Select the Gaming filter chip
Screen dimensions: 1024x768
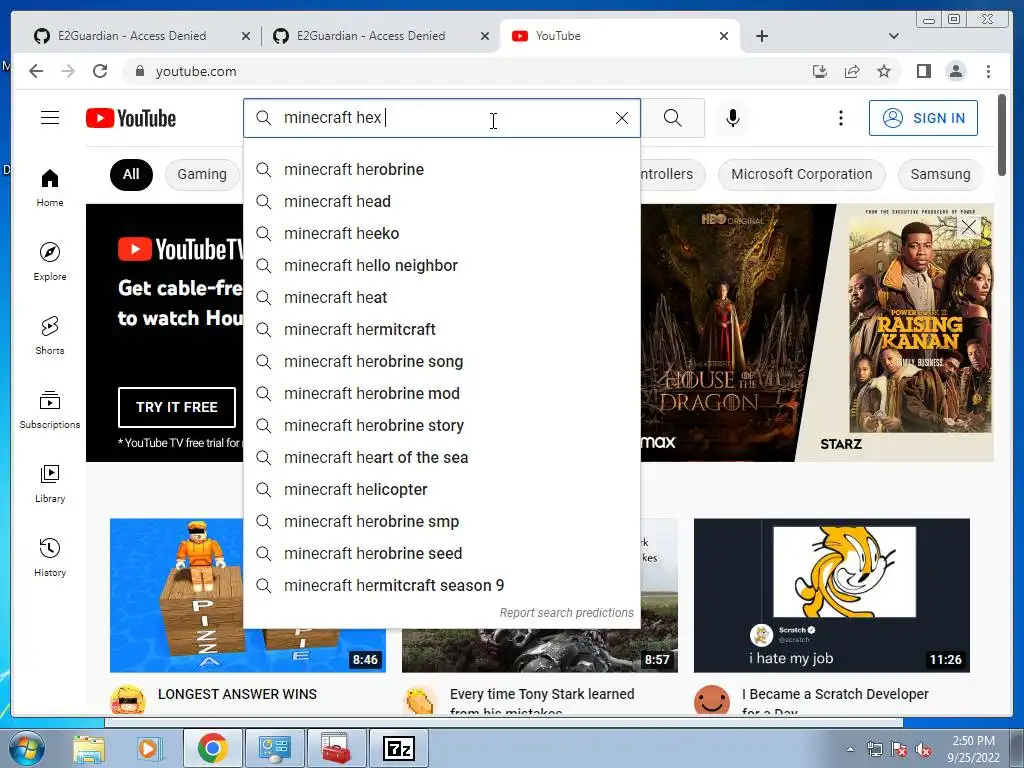point(202,174)
